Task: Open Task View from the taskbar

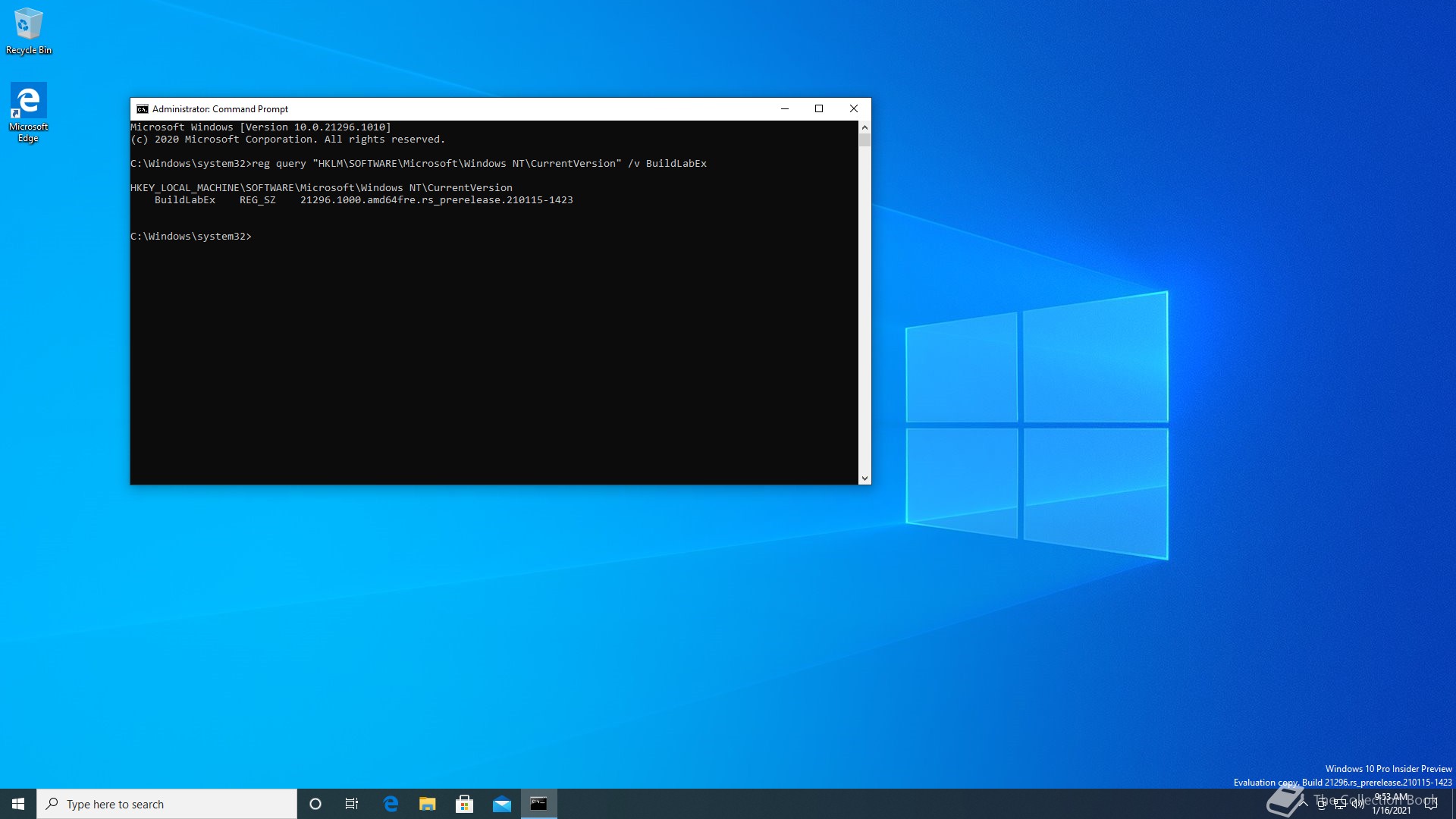Action: (x=352, y=804)
